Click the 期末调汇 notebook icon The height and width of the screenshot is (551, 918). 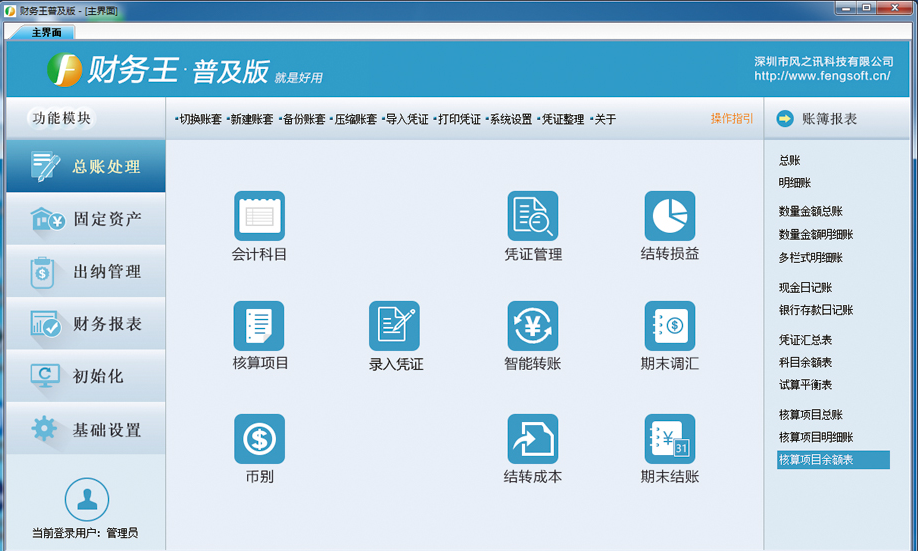[x=670, y=326]
